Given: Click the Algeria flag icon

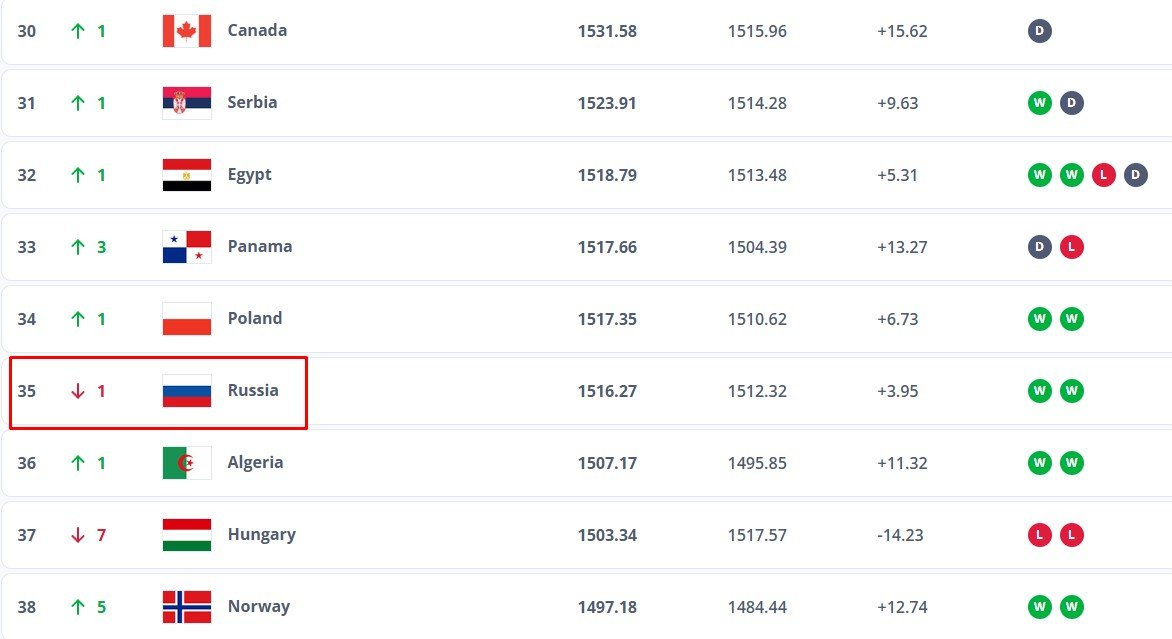Looking at the screenshot, I should (x=187, y=463).
